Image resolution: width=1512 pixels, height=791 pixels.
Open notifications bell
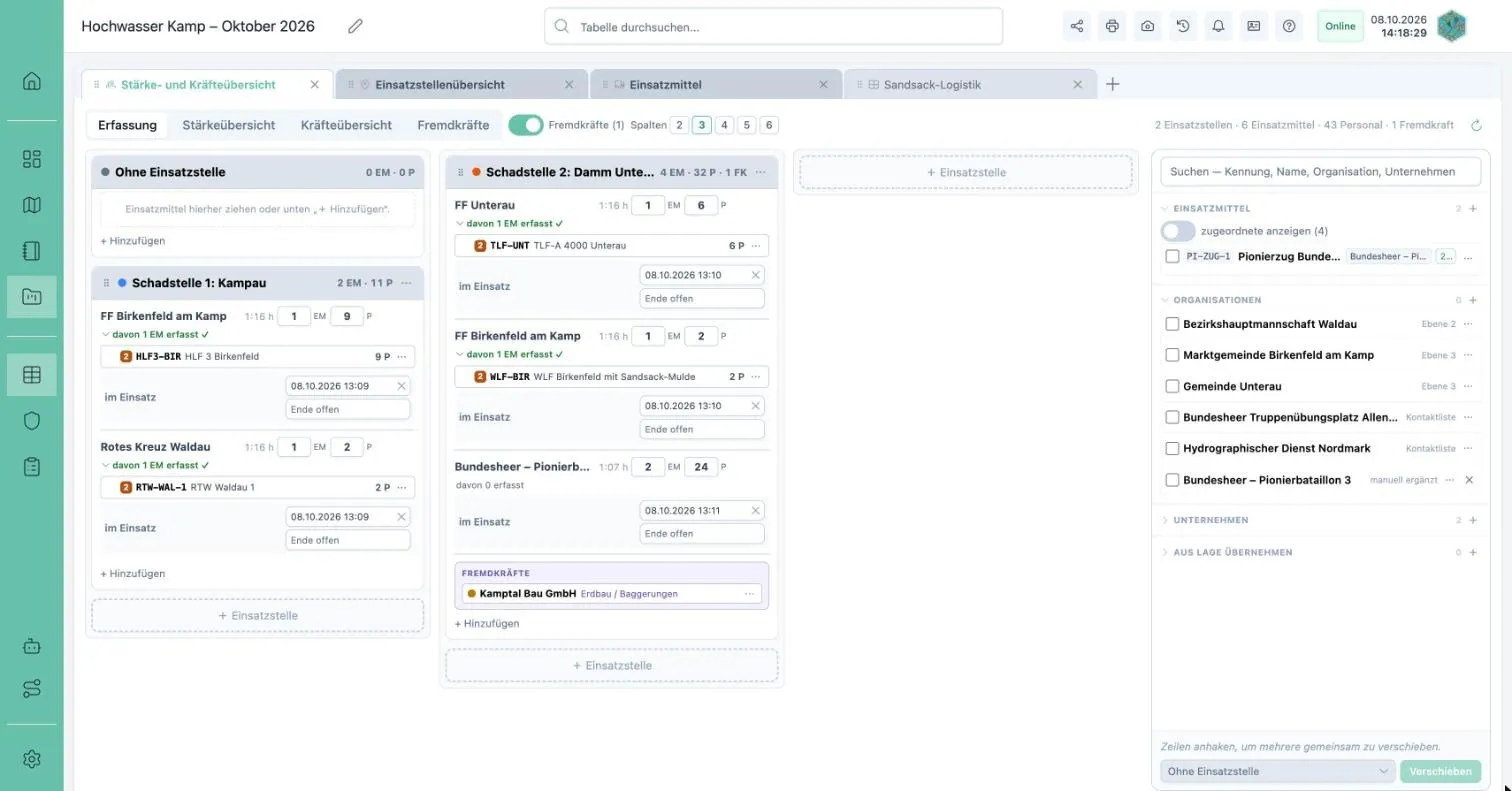click(1218, 26)
